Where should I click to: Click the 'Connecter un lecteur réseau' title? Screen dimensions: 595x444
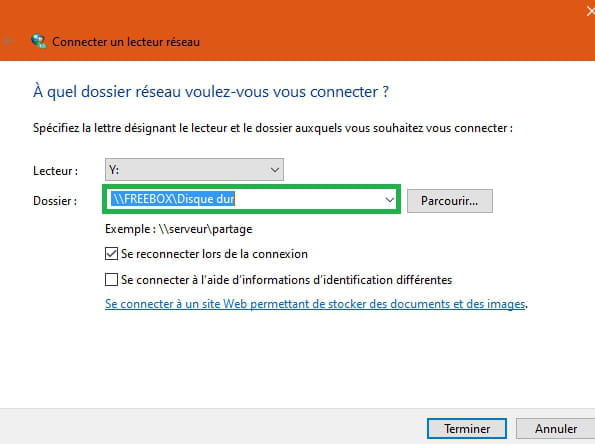126,42
